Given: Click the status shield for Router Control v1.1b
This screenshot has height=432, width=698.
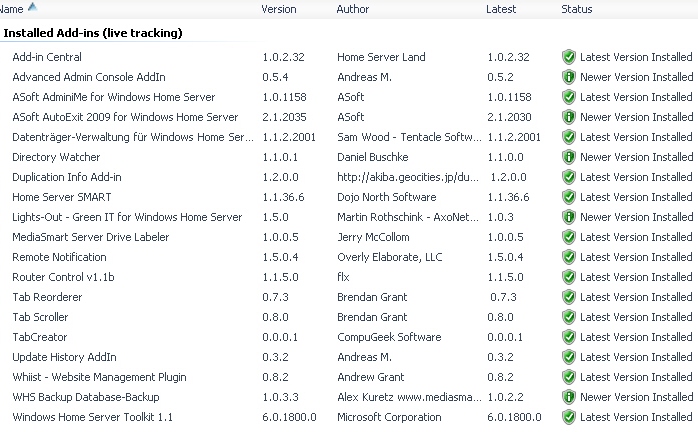Looking at the screenshot, I should coord(568,277).
